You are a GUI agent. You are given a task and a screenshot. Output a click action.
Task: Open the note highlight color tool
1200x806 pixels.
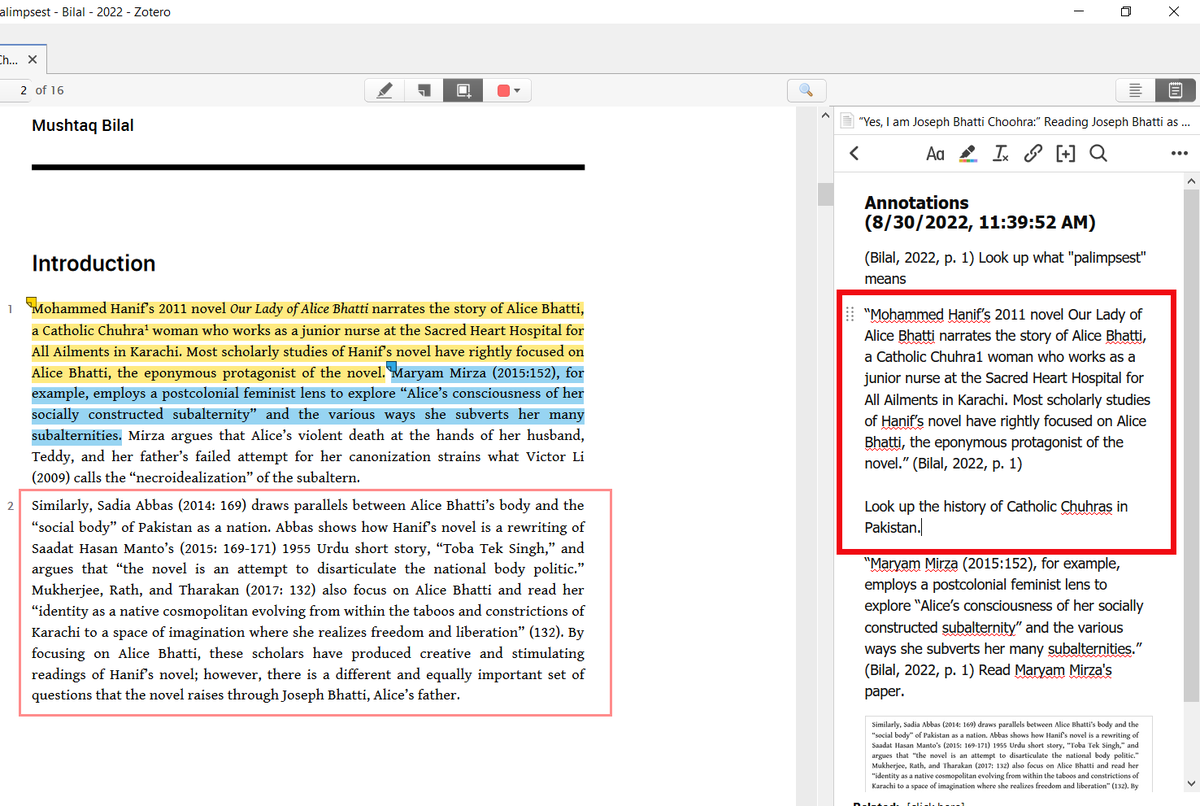967,153
